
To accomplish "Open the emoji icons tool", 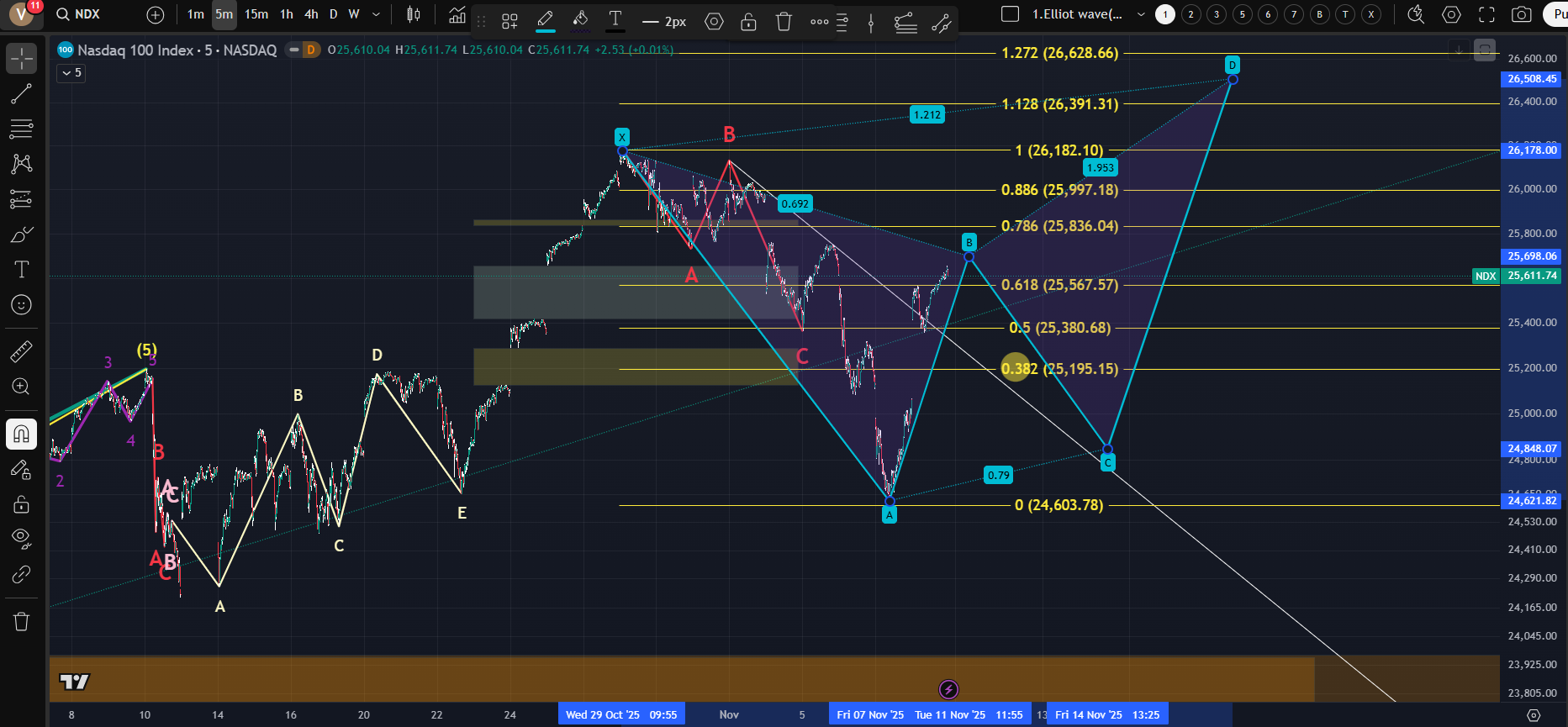I will click(21, 304).
